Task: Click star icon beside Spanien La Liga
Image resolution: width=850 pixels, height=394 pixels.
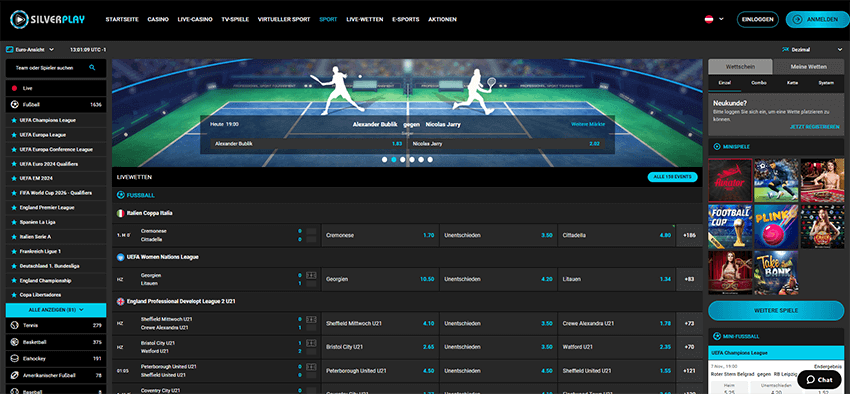Action: (x=14, y=222)
